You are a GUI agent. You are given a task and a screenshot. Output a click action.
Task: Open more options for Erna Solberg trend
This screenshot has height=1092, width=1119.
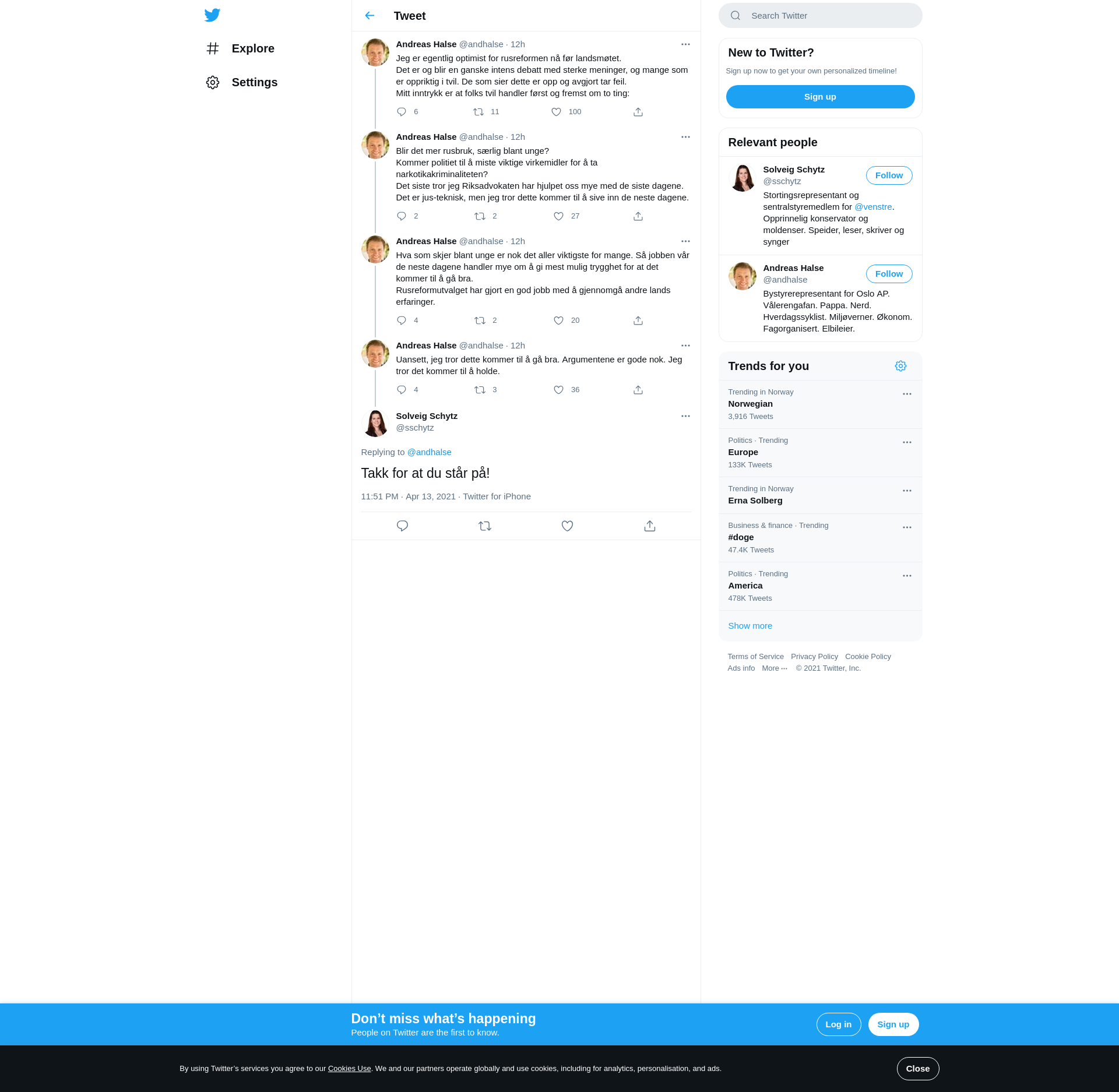coord(907,491)
